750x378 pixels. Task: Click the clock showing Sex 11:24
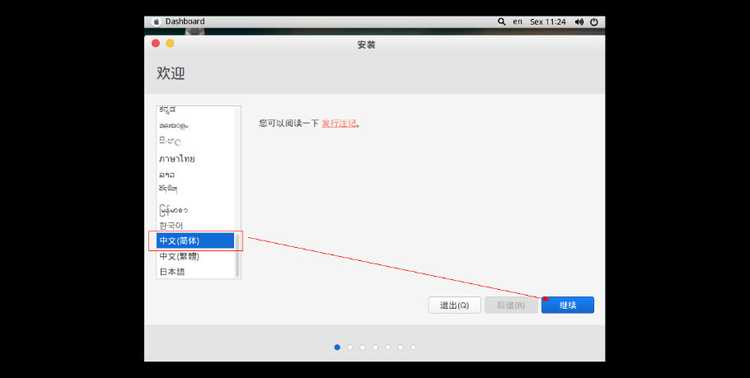pyautogui.click(x=548, y=22)
